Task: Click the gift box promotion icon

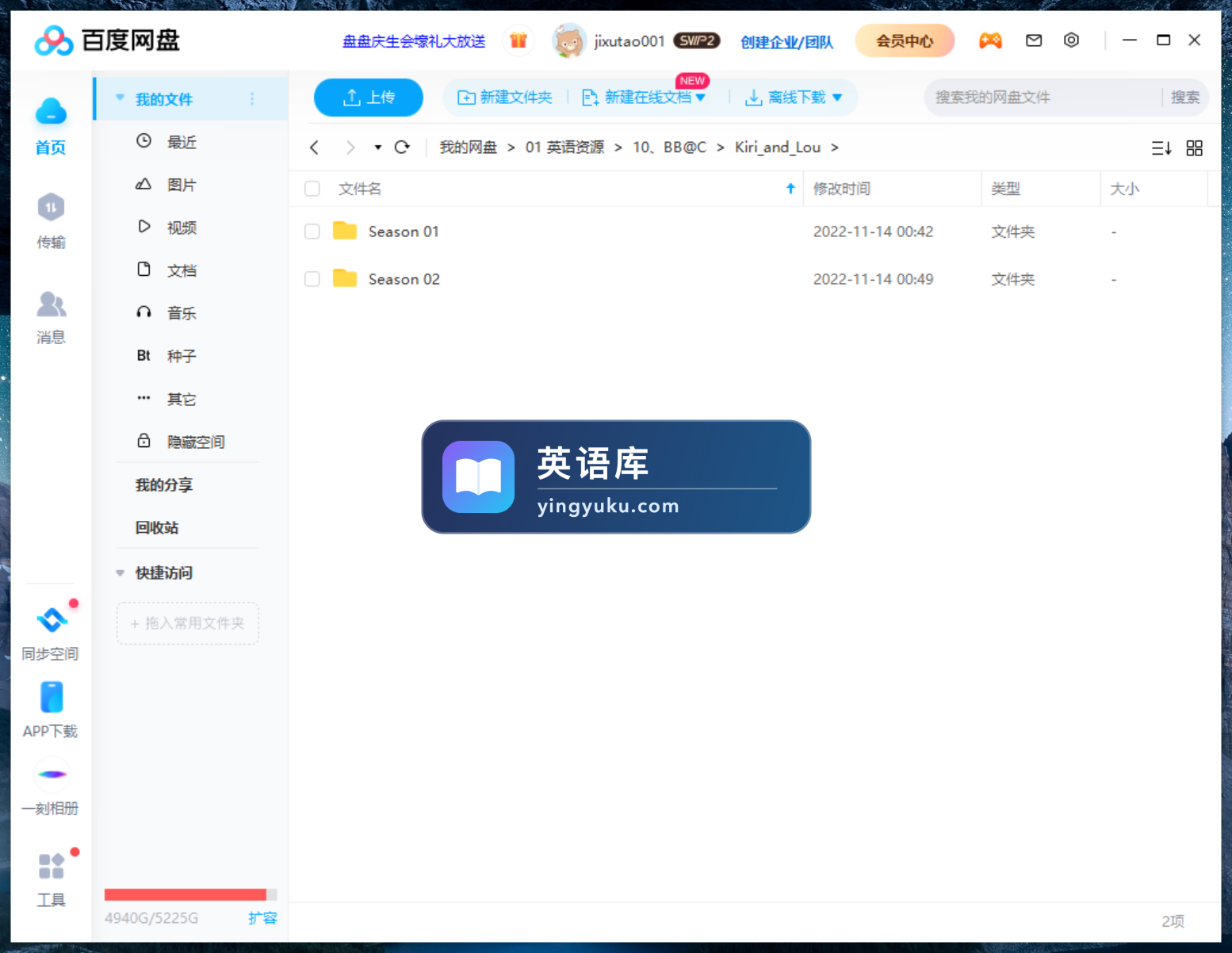Action: (518, 40)
